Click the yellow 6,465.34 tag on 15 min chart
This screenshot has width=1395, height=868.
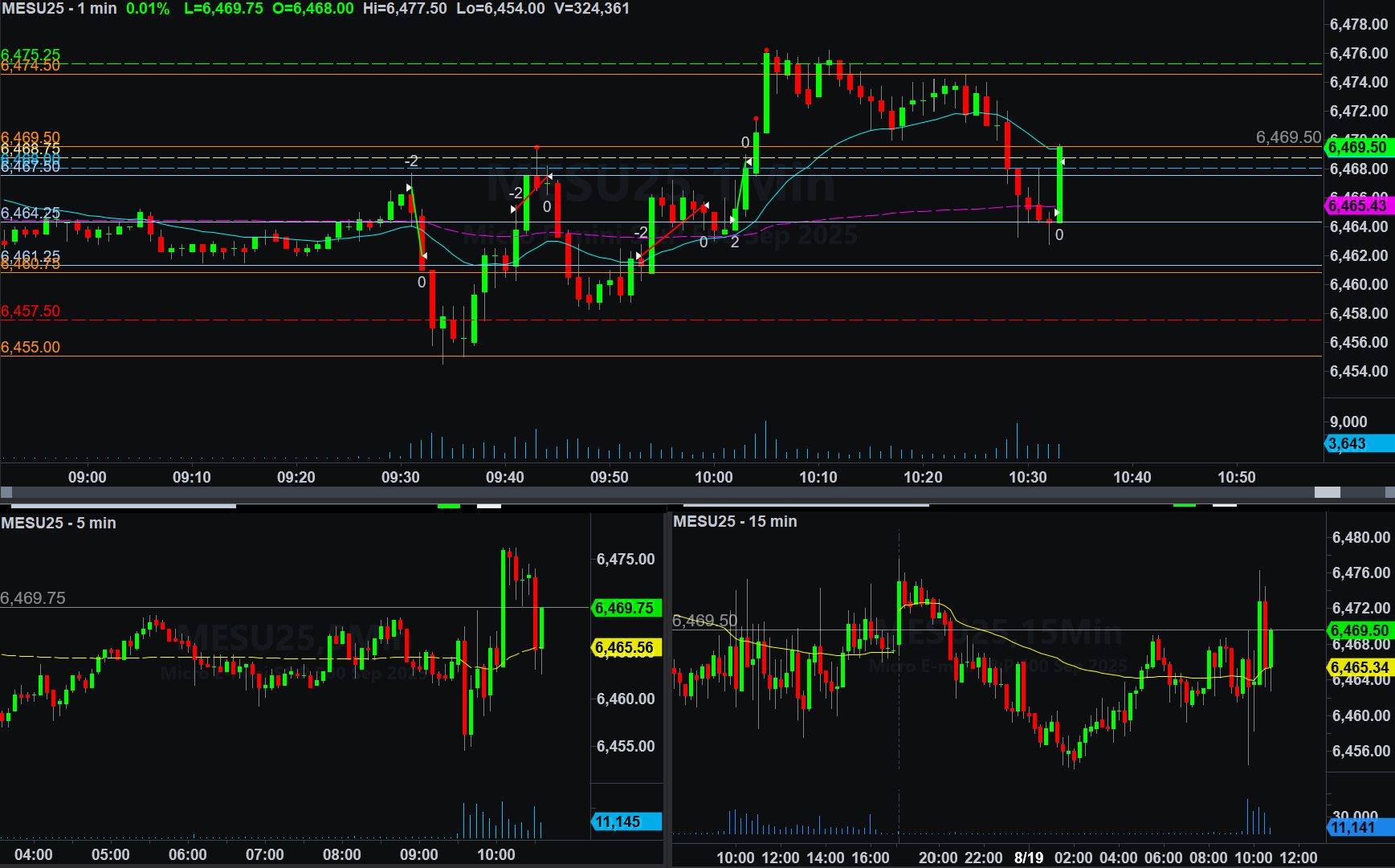(1359, 667)
